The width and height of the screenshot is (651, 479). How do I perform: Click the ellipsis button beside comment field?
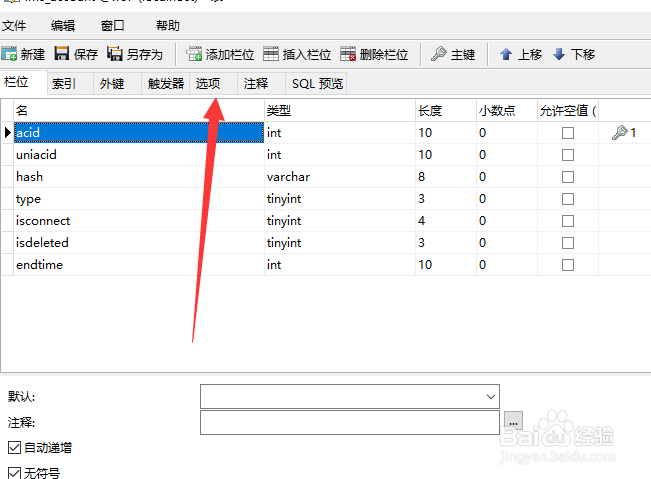click(513, 422)
